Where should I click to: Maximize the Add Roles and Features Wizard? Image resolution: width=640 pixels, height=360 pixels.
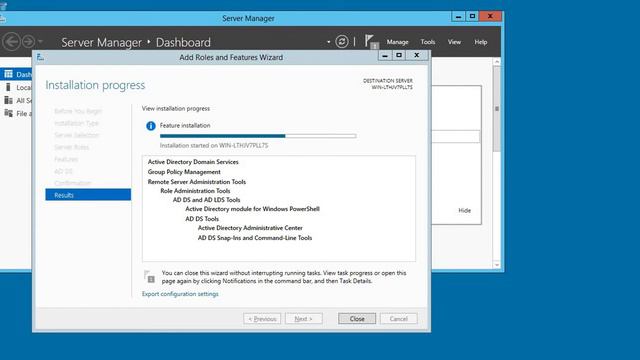[399, 56]
